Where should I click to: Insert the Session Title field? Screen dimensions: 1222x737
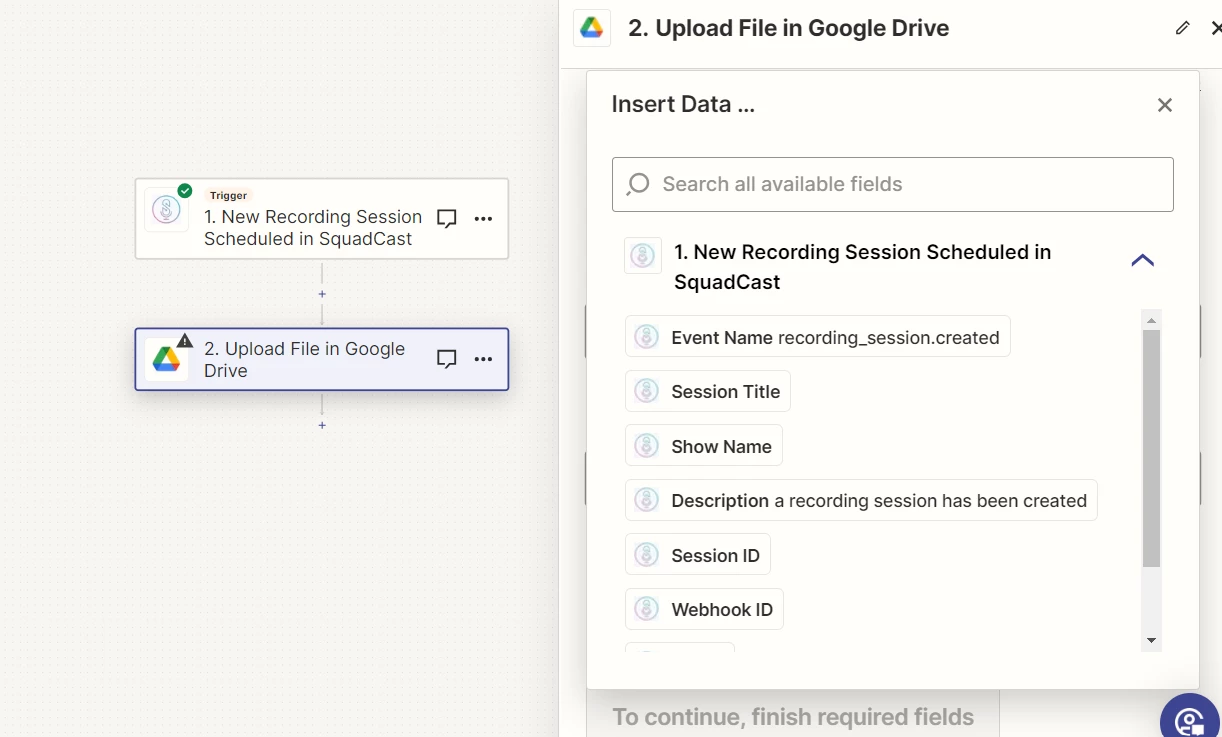(707, 391)
